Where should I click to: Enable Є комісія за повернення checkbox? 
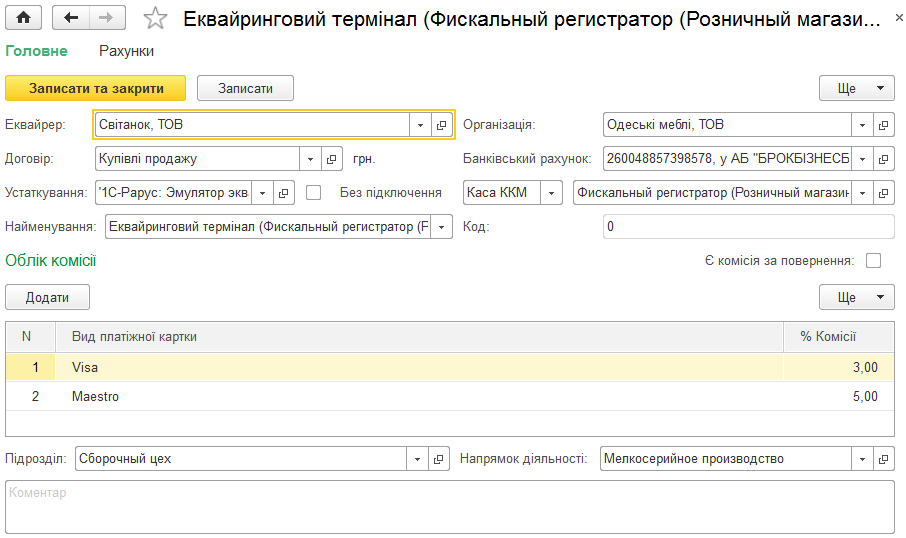tap(874, 261)
